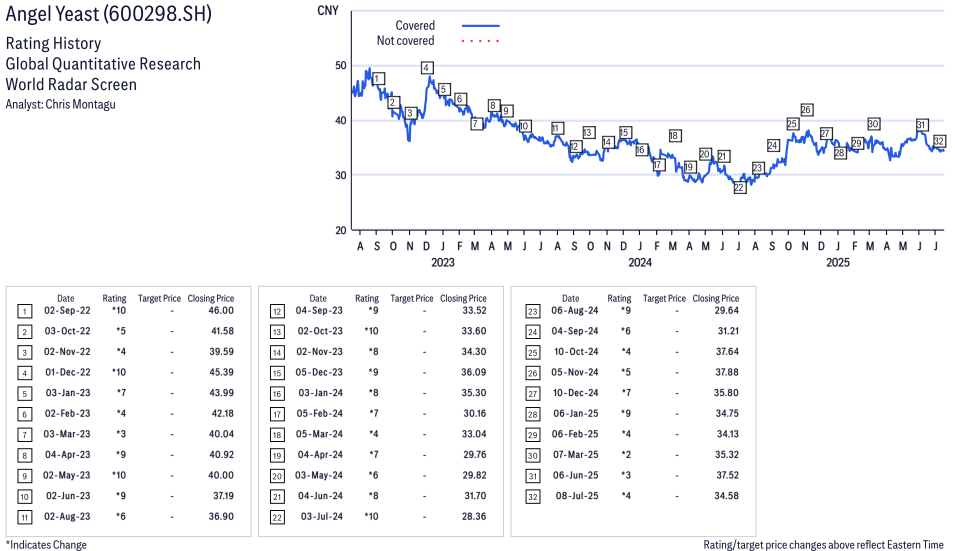
Task: Click the World Radar Screen heading
Action: pyautogui.click(x=71, y=84)
